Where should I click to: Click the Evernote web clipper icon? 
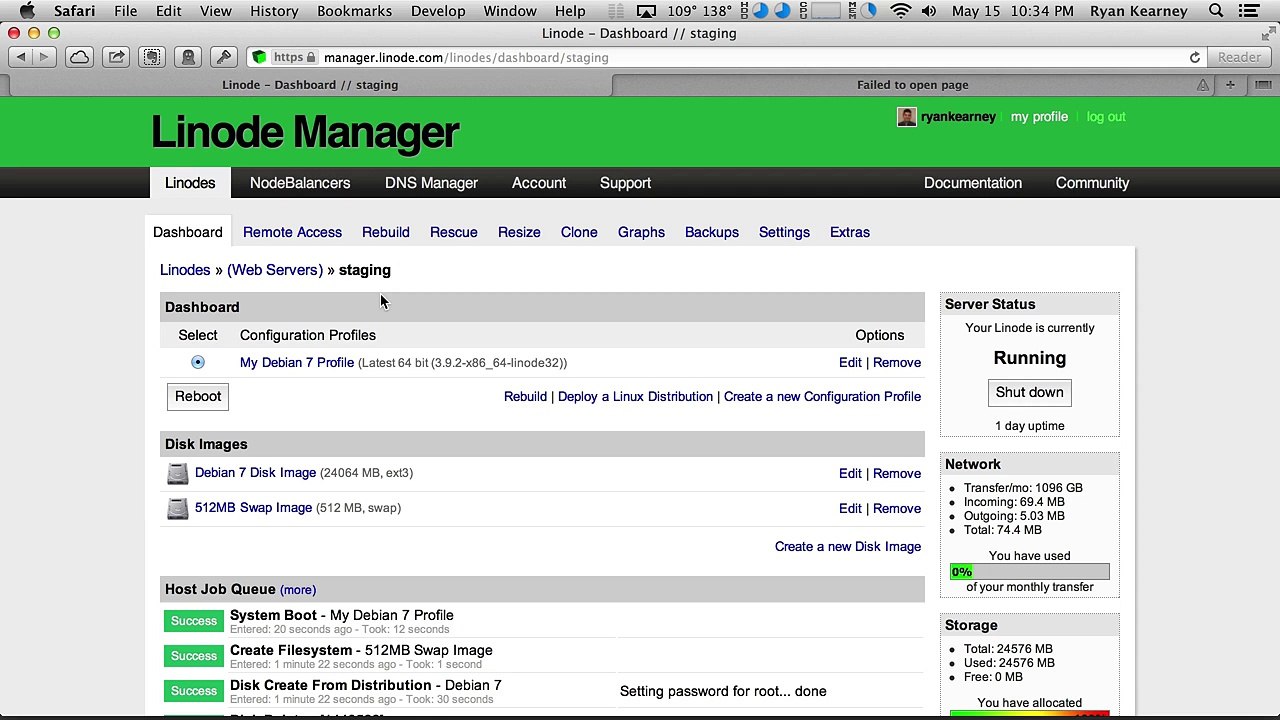[152, 57]
